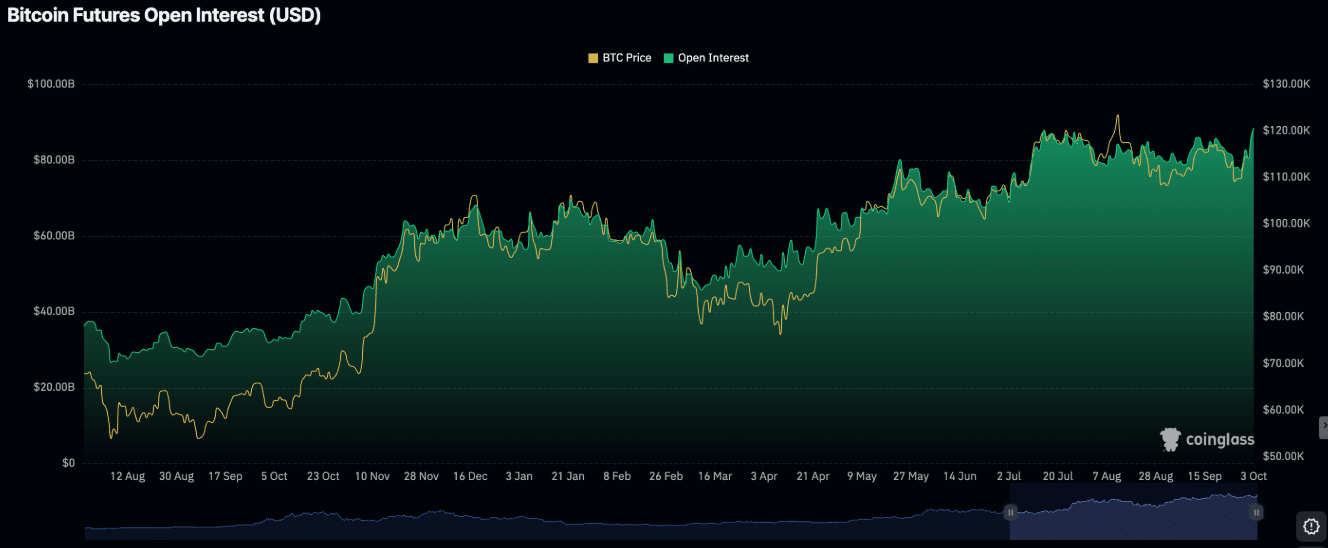Click the highlighted selection in the mini navigator chart
Image resolution: width=1328 pixels, height=548 pixels.
point(1133,511)
